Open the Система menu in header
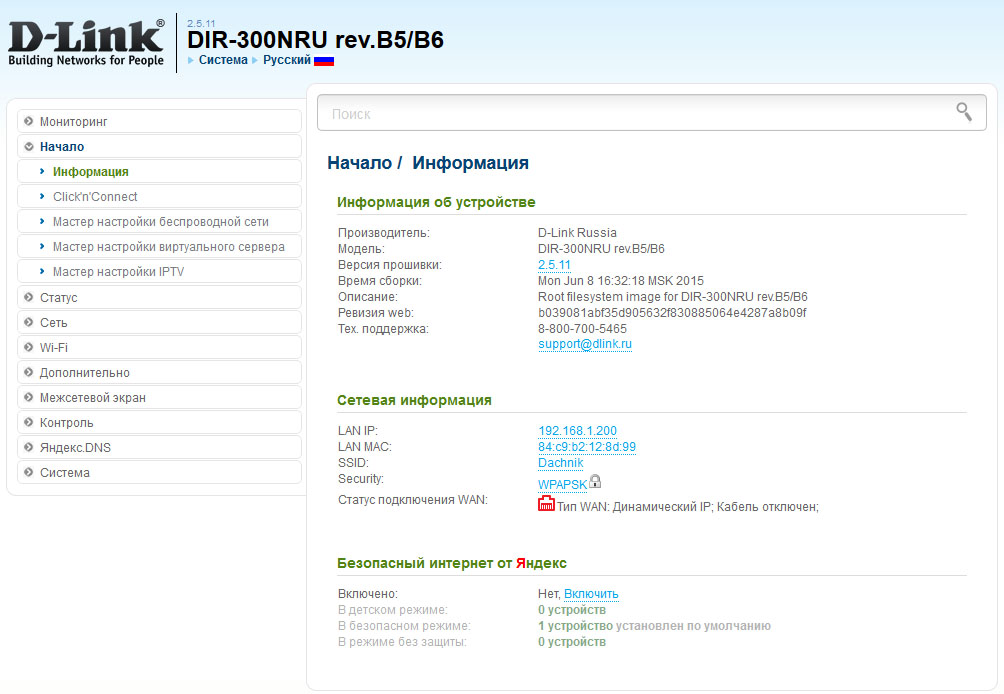 tap(223, 60)
